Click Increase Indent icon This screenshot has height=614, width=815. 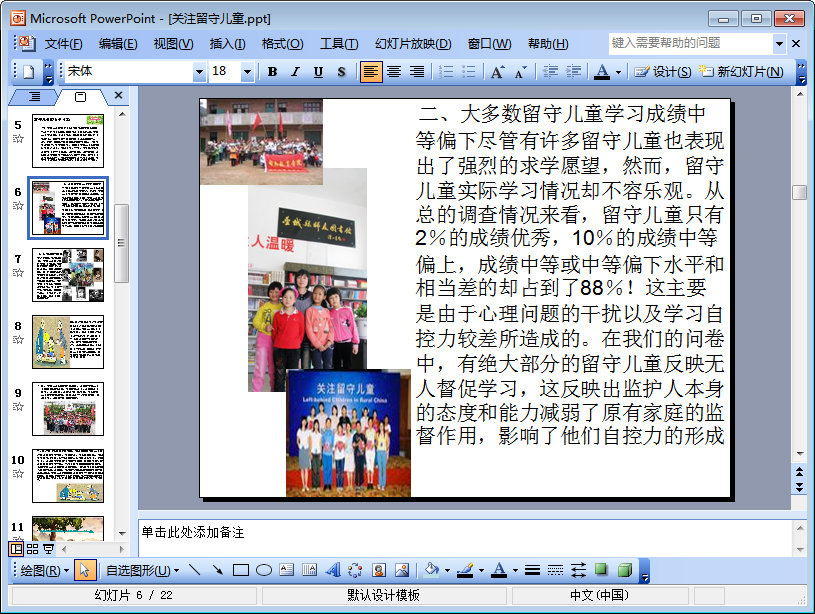click(573, 72)
